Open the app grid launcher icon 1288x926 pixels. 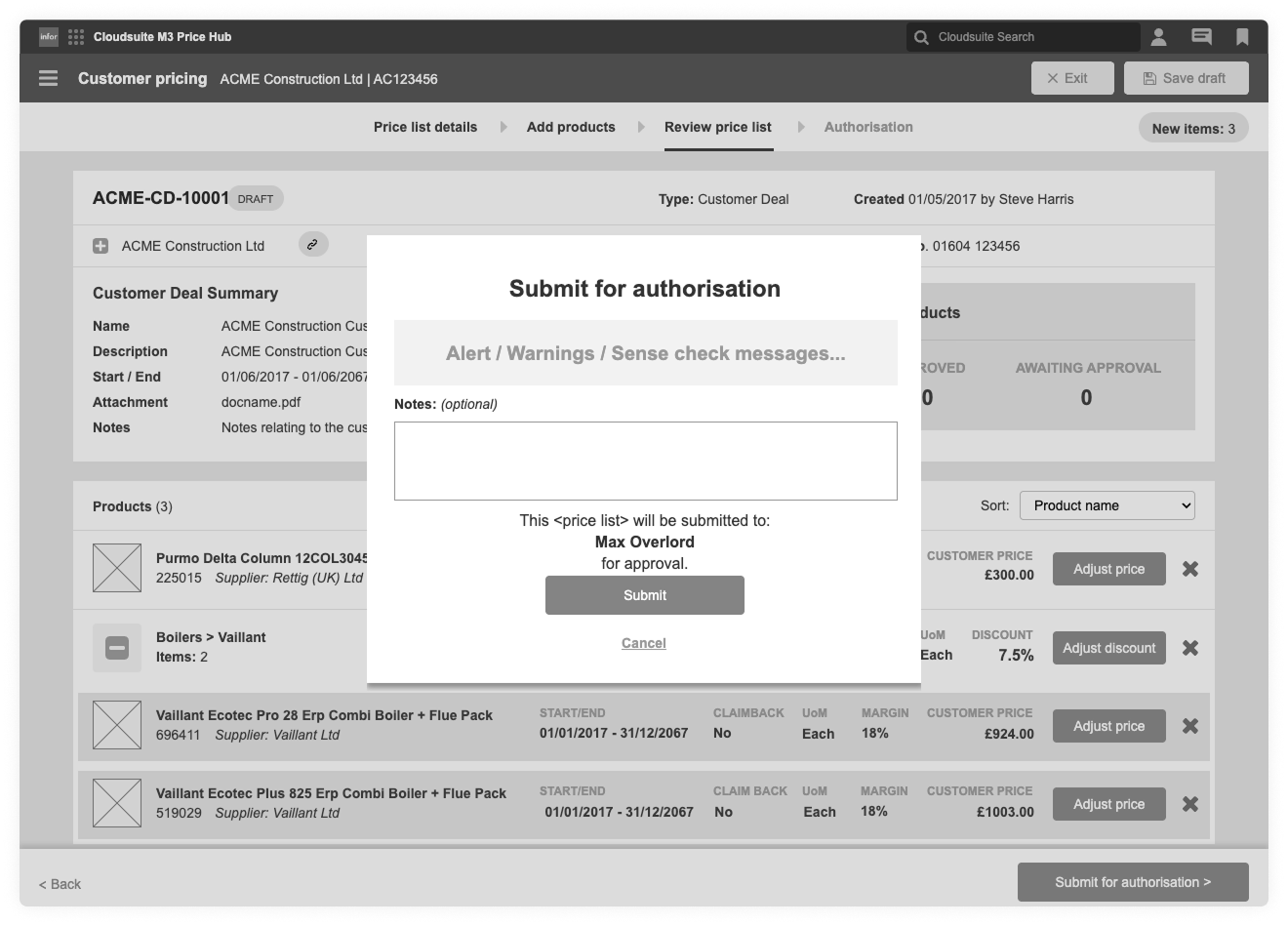pos(76,37)
